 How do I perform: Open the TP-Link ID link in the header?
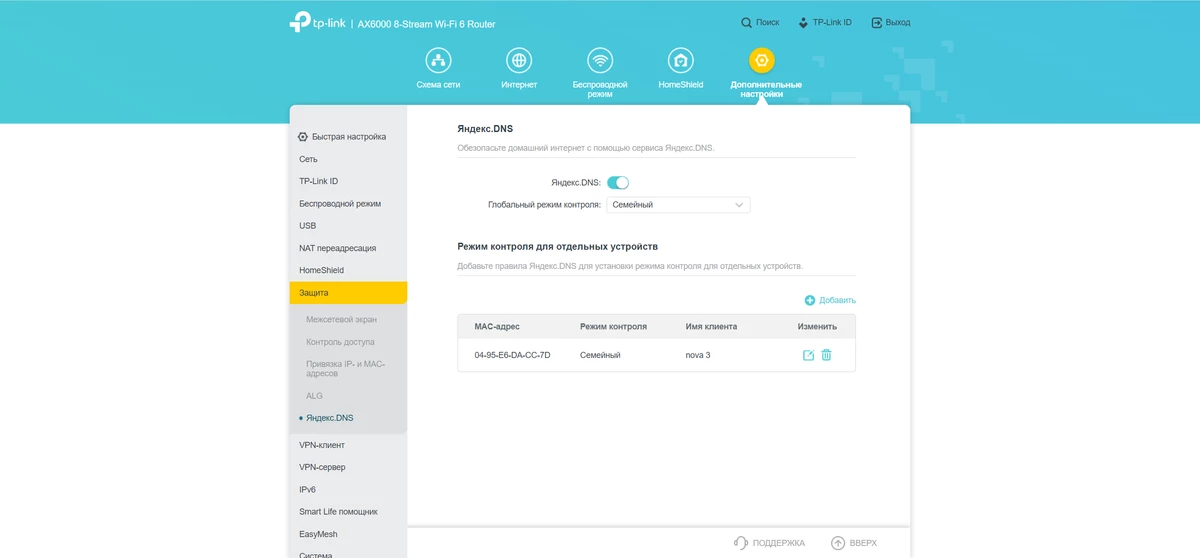(824, 22)
